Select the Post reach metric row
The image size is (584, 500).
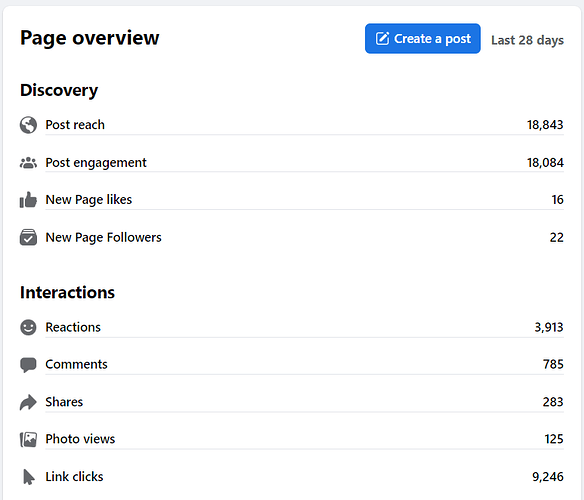point(292,125)
